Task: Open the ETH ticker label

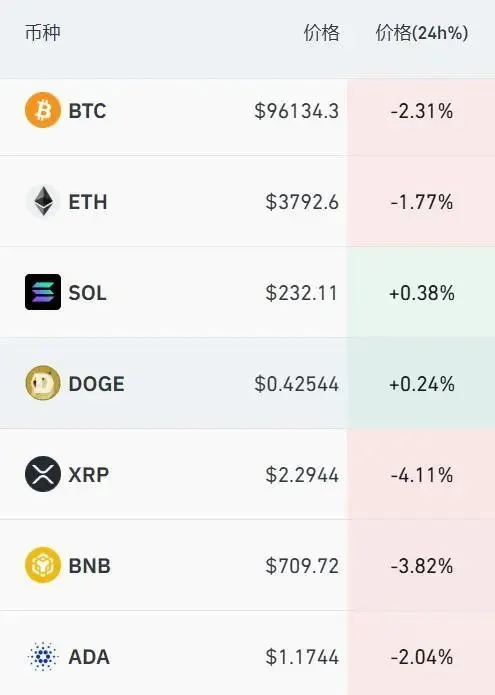Action: pos(88,202)
